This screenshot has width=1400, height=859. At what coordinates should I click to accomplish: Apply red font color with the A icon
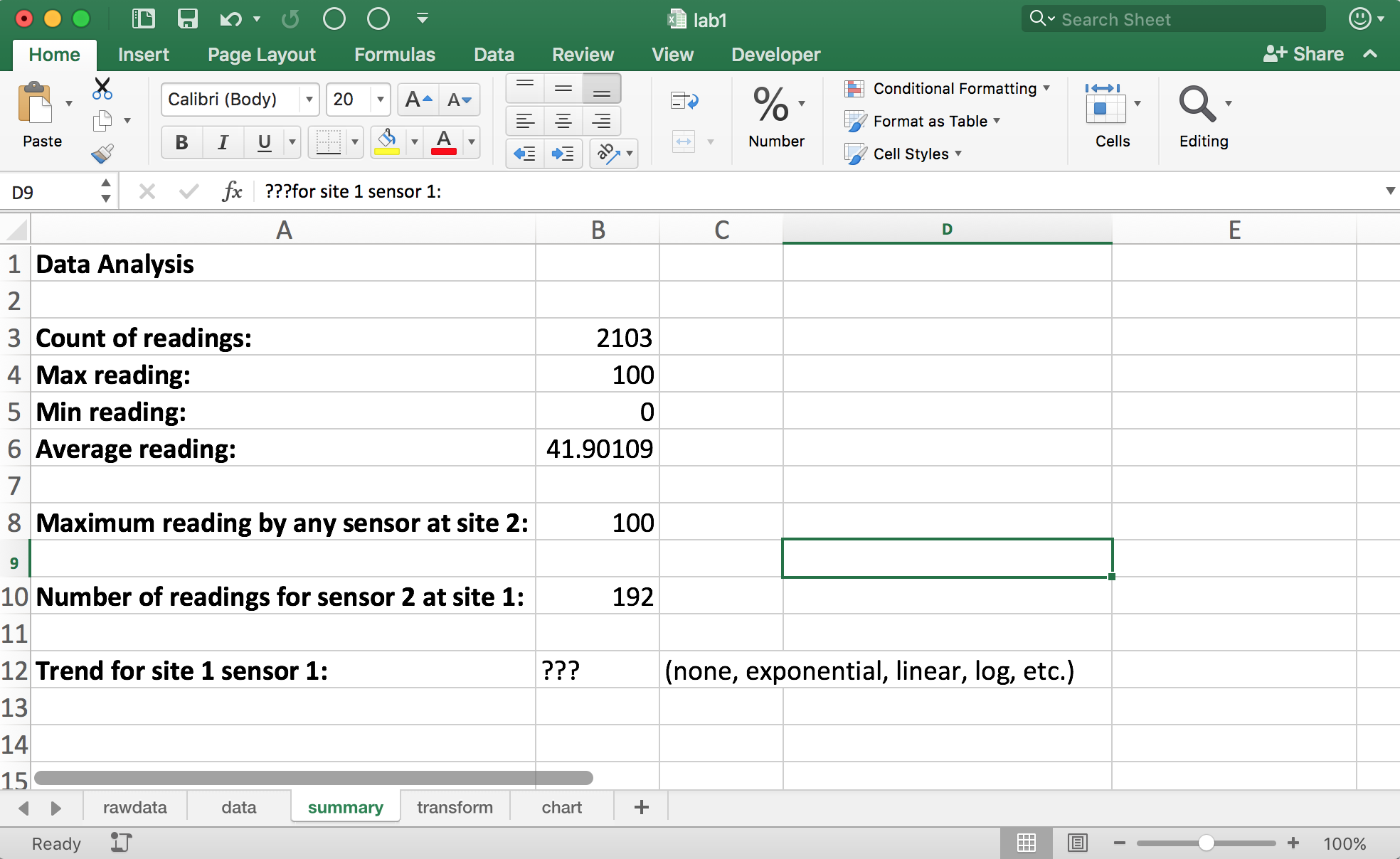pyautogui.click(x=444, y=142)
